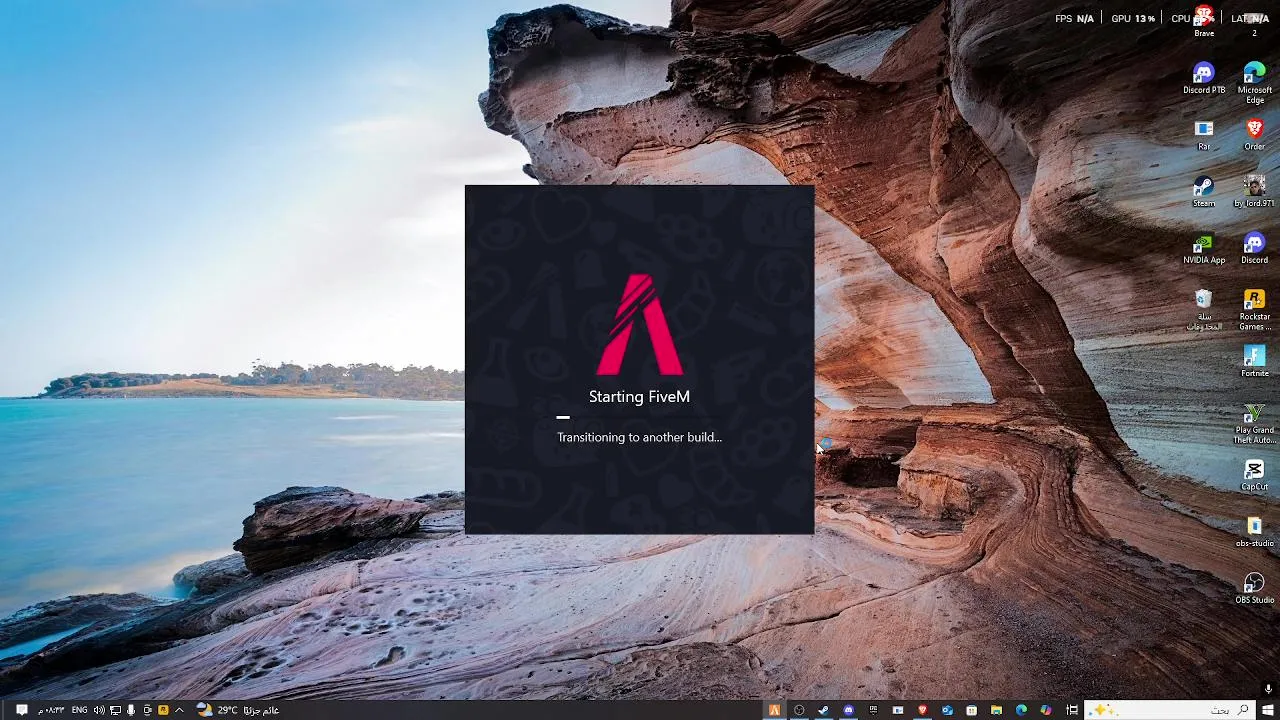Open the Windows Start menu
This screenshot has height=720, width=1280.
pyautogui.click(x=1267, y=710)
